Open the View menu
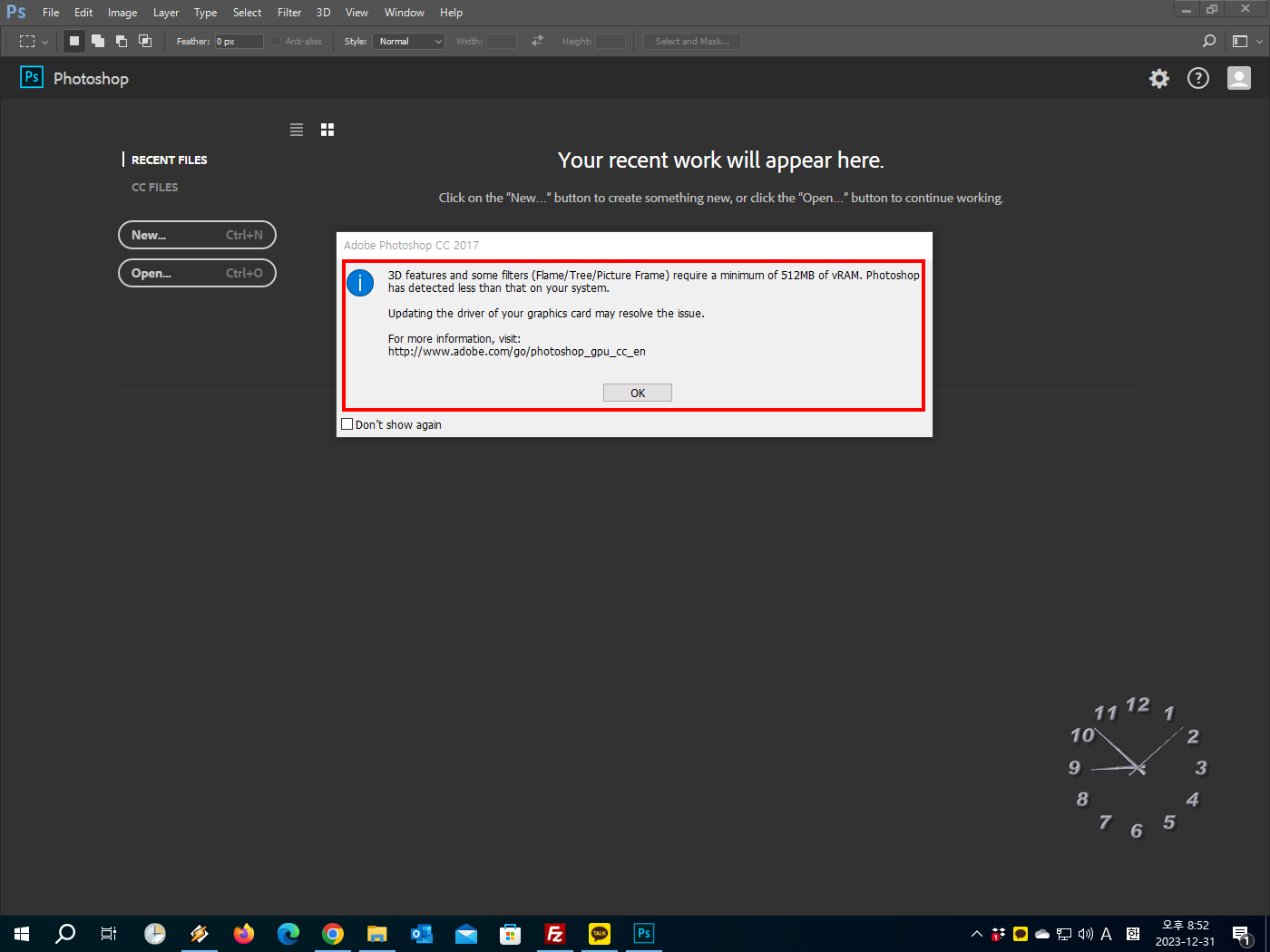1270x952 pixels. click(357, 13)
